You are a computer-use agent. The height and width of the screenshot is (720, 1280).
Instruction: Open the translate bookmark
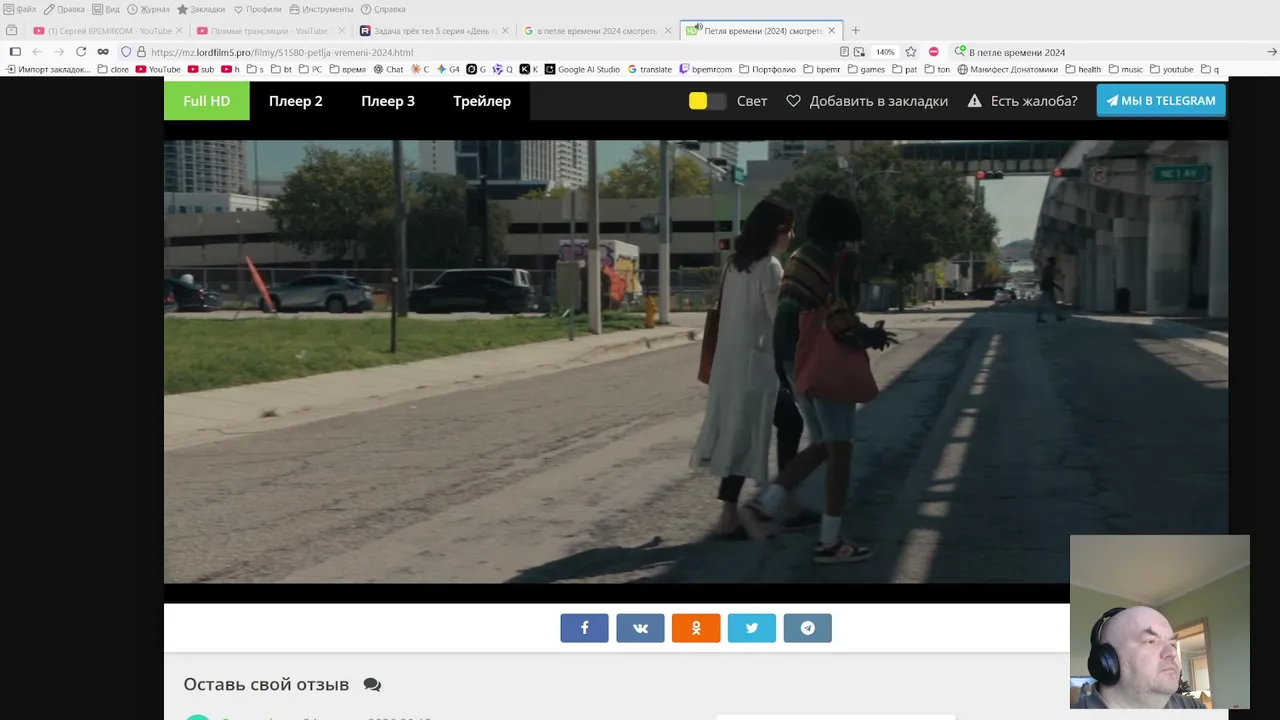[x=649, y=69]
